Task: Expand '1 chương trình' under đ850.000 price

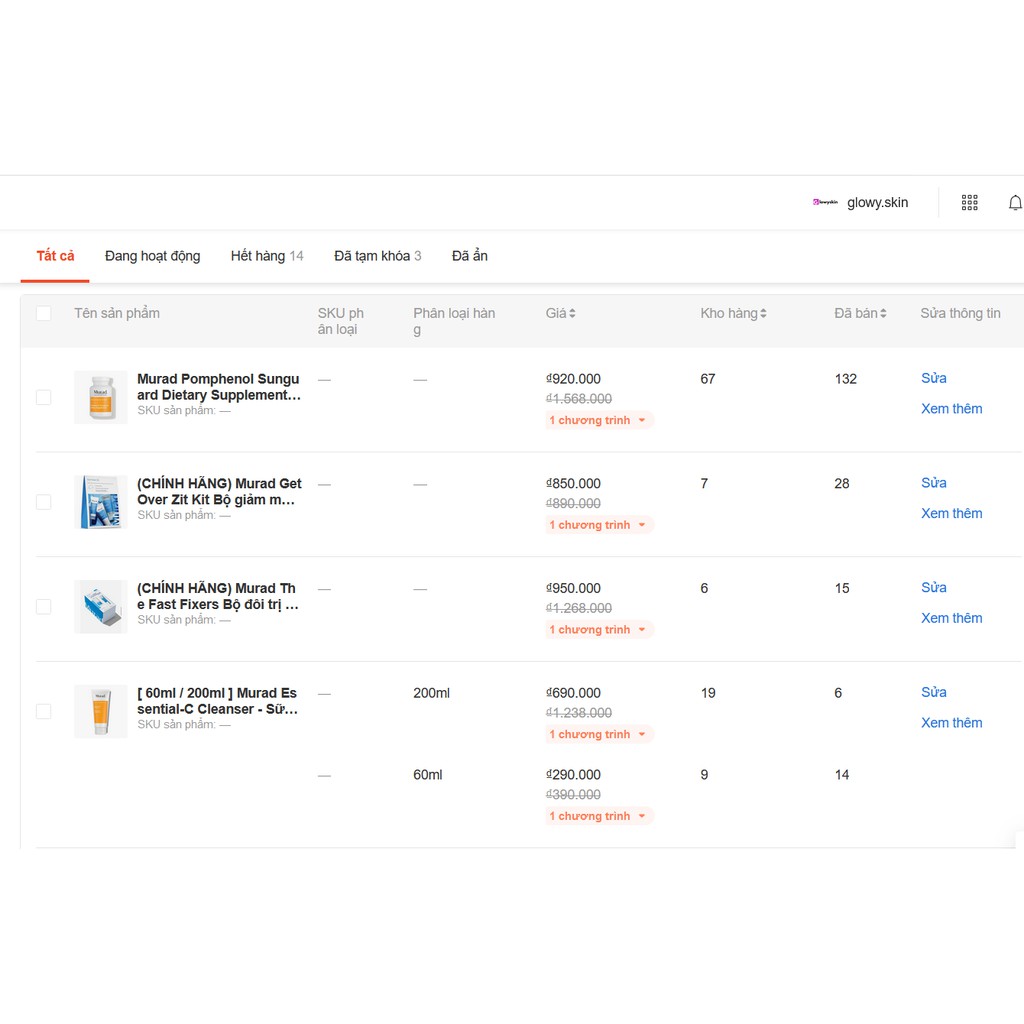Action: [x=599, y=525]
